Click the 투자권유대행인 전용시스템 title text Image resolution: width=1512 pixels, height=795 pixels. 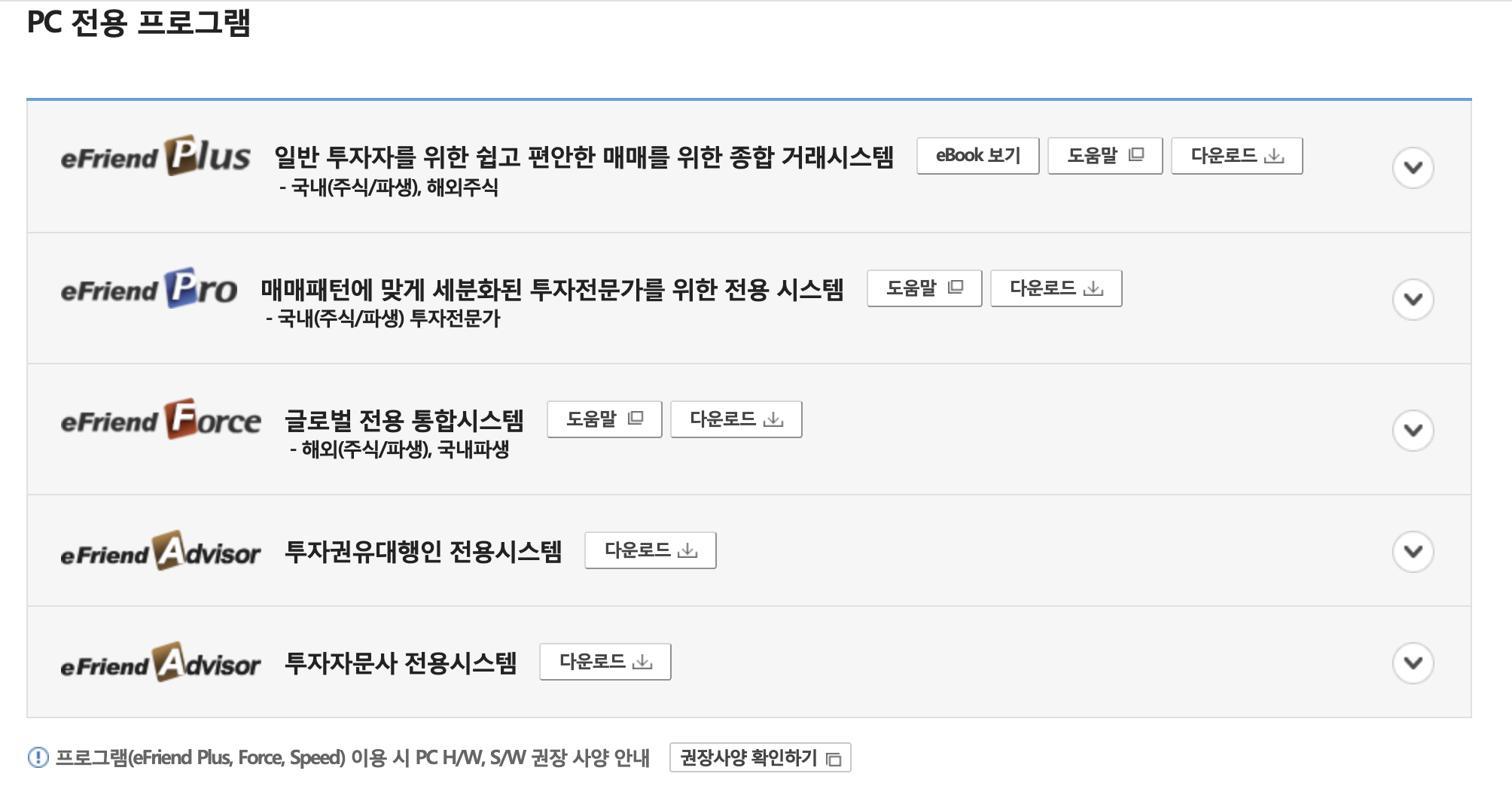click(x=423, y=551)
